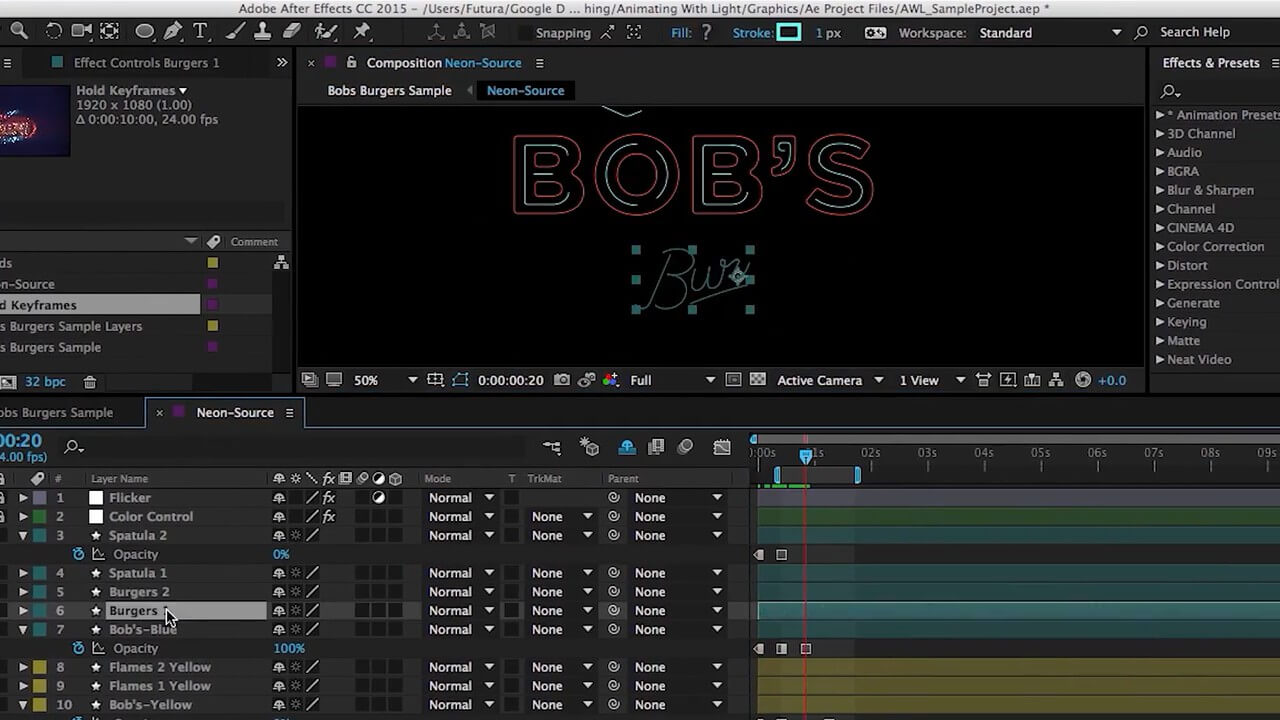Screen dimensions: 1280x720
Task: Open the Workspace dropdown set to Standard
Action: pos(1060,33)
